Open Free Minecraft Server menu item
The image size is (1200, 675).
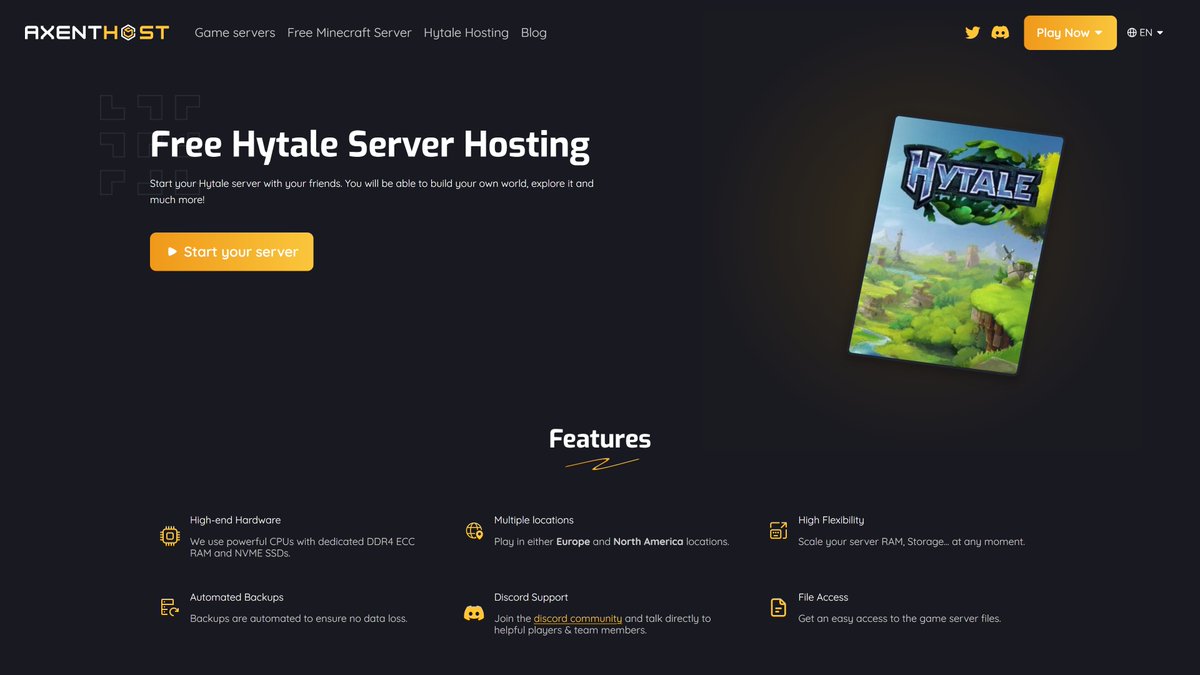(x=349, y=32)
